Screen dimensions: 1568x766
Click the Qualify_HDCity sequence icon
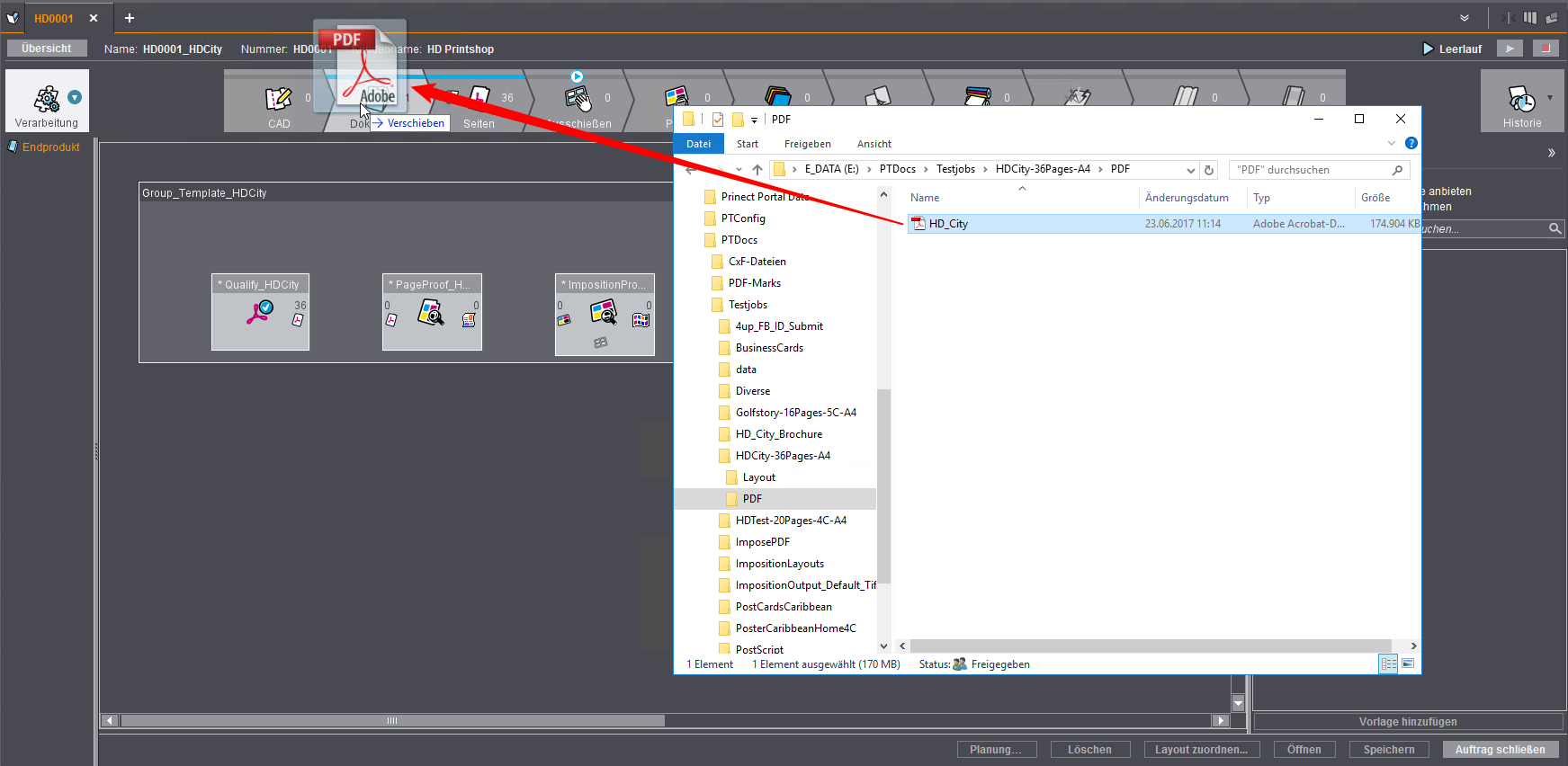tap(260, 312)
